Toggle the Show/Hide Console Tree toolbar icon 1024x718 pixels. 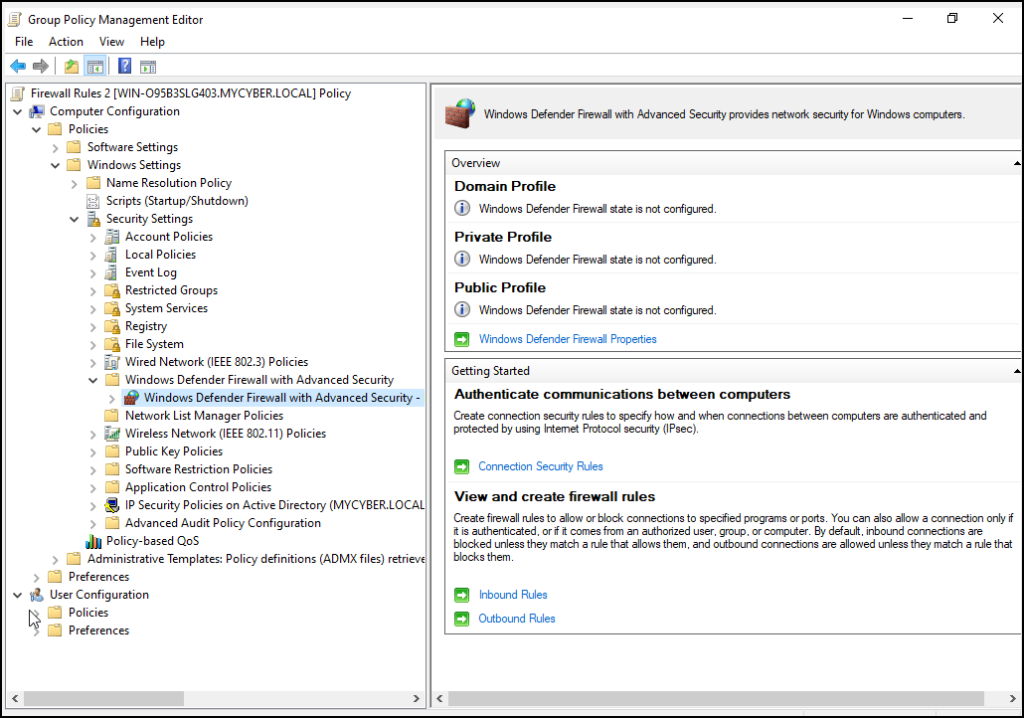(95, 66)
